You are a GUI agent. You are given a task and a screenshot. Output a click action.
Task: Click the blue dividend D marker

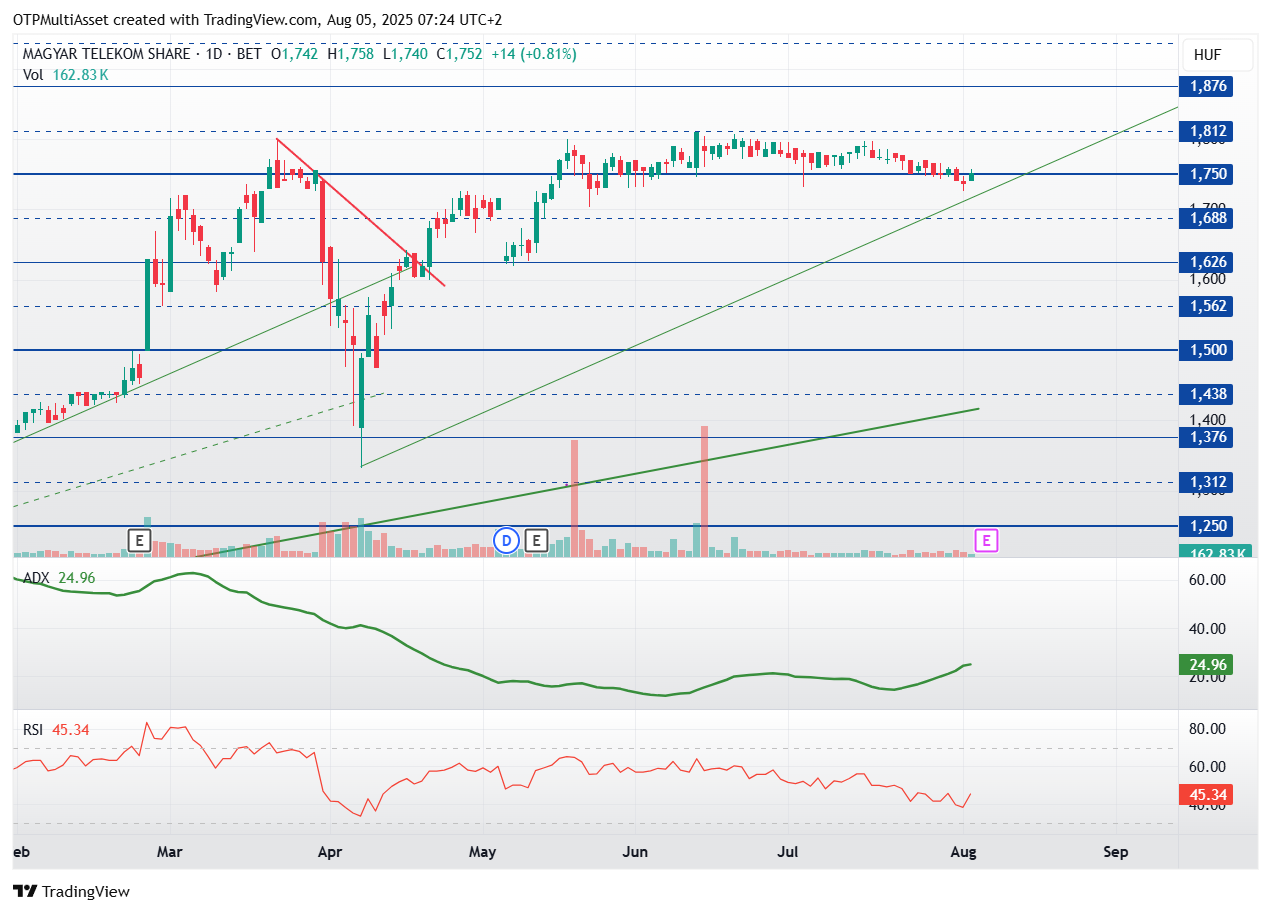pos(507,541)
